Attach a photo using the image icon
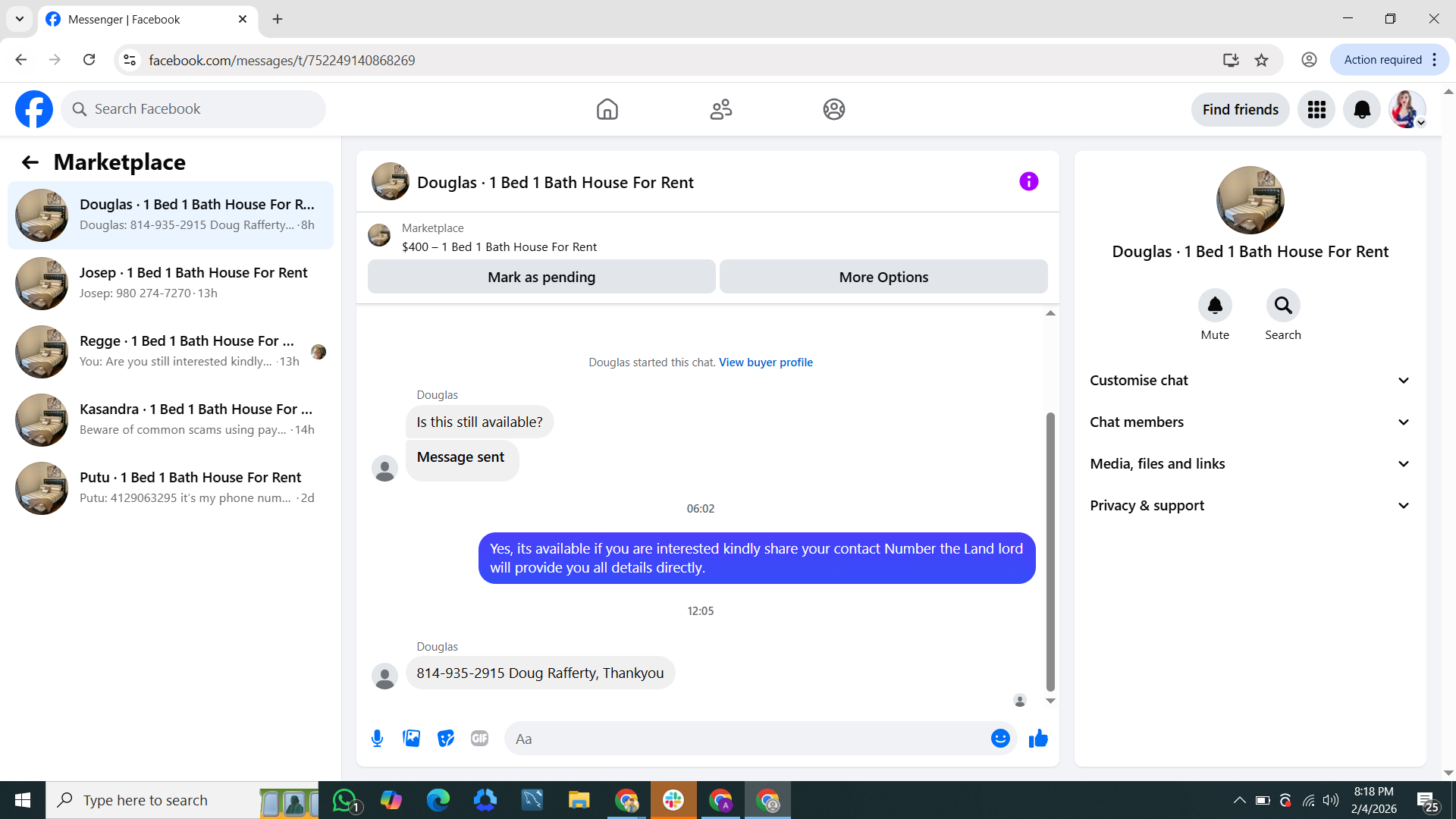Viewport: 1456px width, 819px height. pos(411,739)
